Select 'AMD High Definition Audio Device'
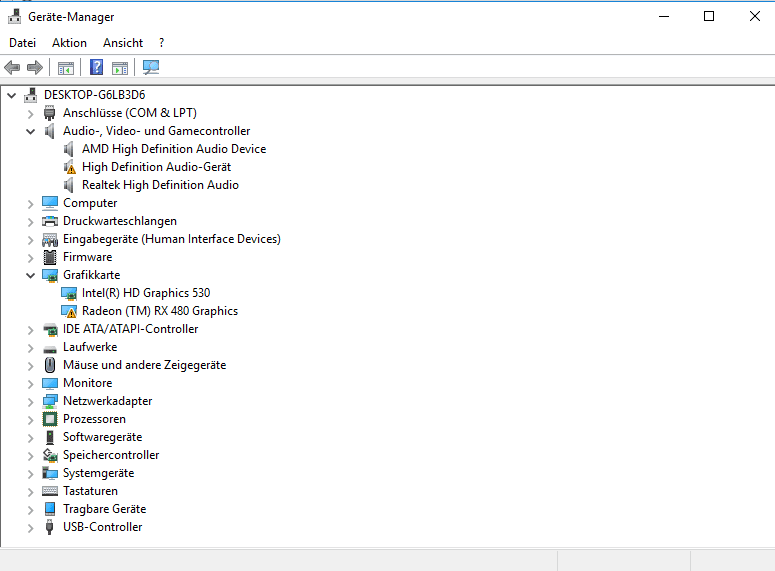The width and height of the screenshot is (775, 571). pos(174,149)
